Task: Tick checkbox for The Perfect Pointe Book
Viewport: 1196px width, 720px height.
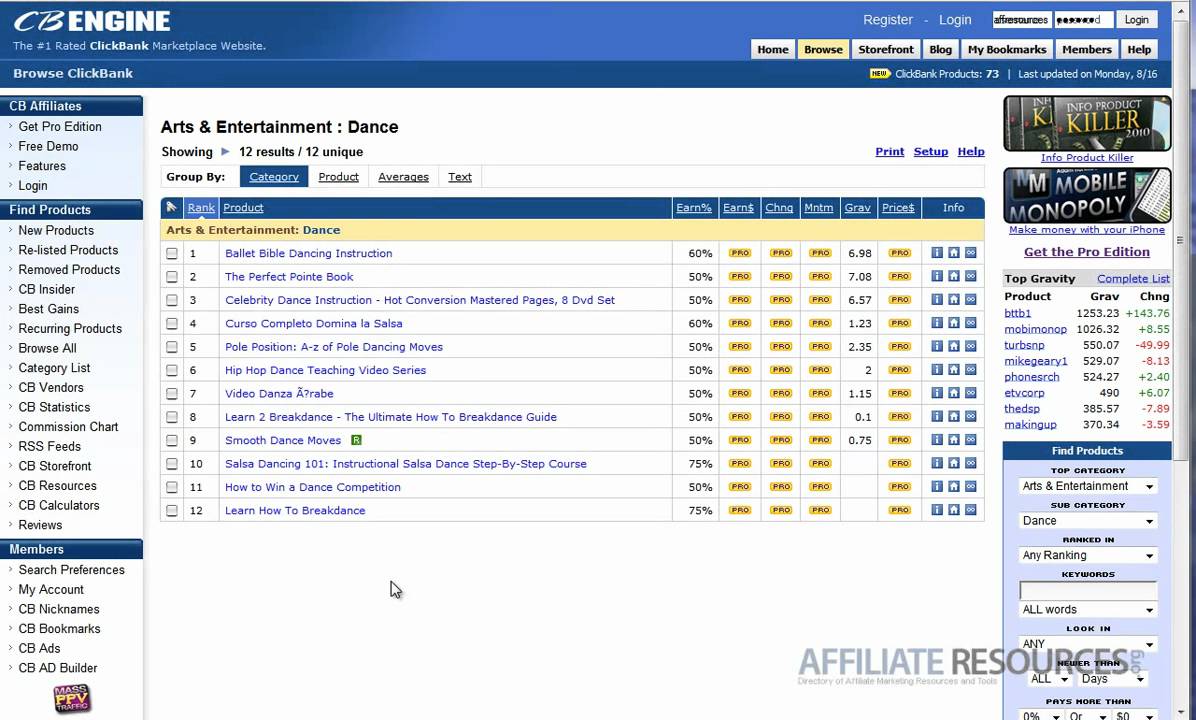Action: pos(172,277)
